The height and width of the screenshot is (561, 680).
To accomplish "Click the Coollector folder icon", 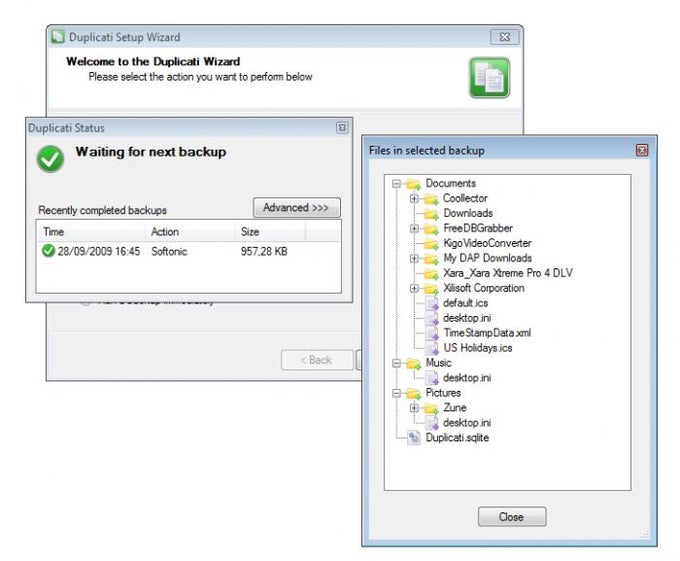I will [431, 199].
